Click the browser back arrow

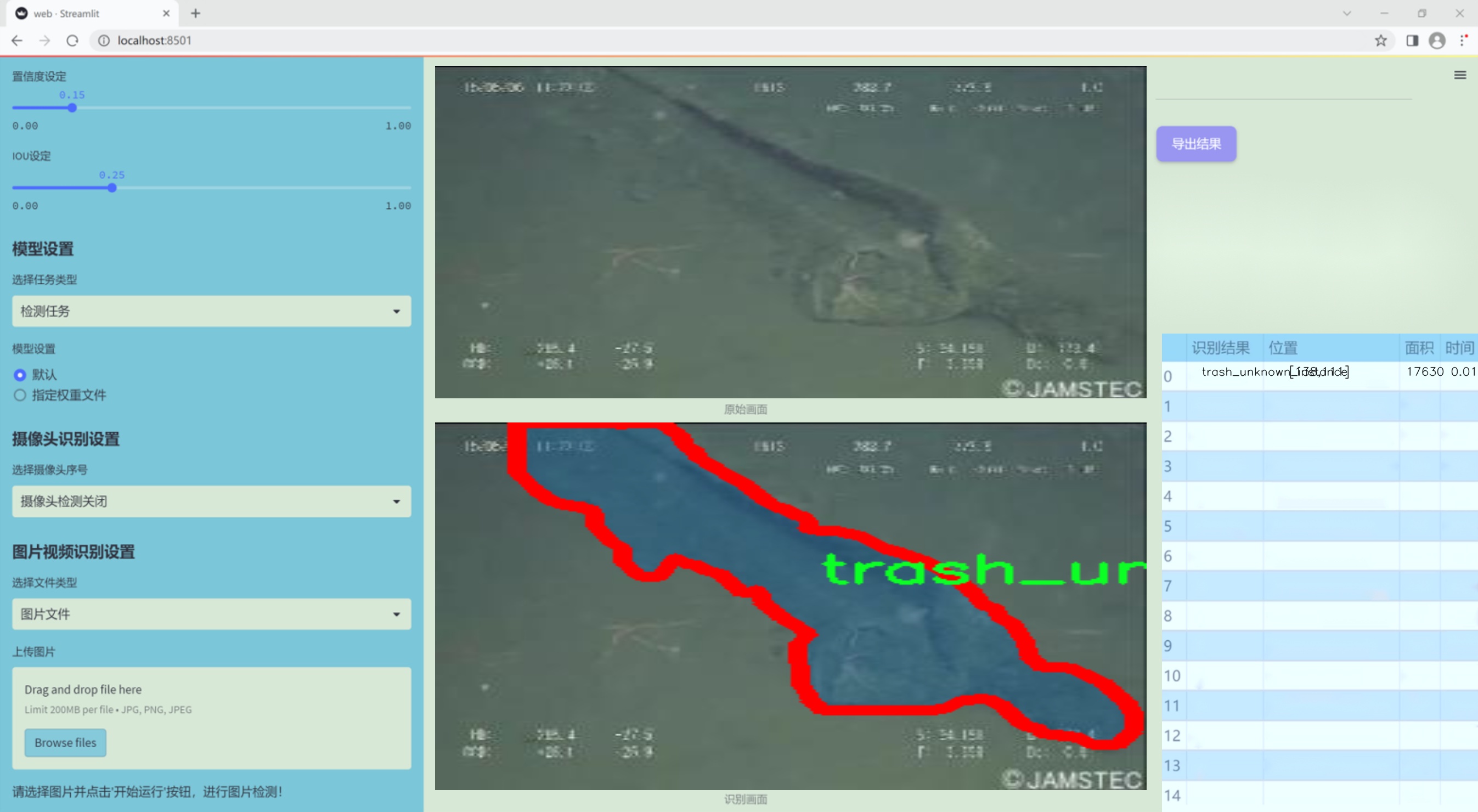(x=16, y=41)
